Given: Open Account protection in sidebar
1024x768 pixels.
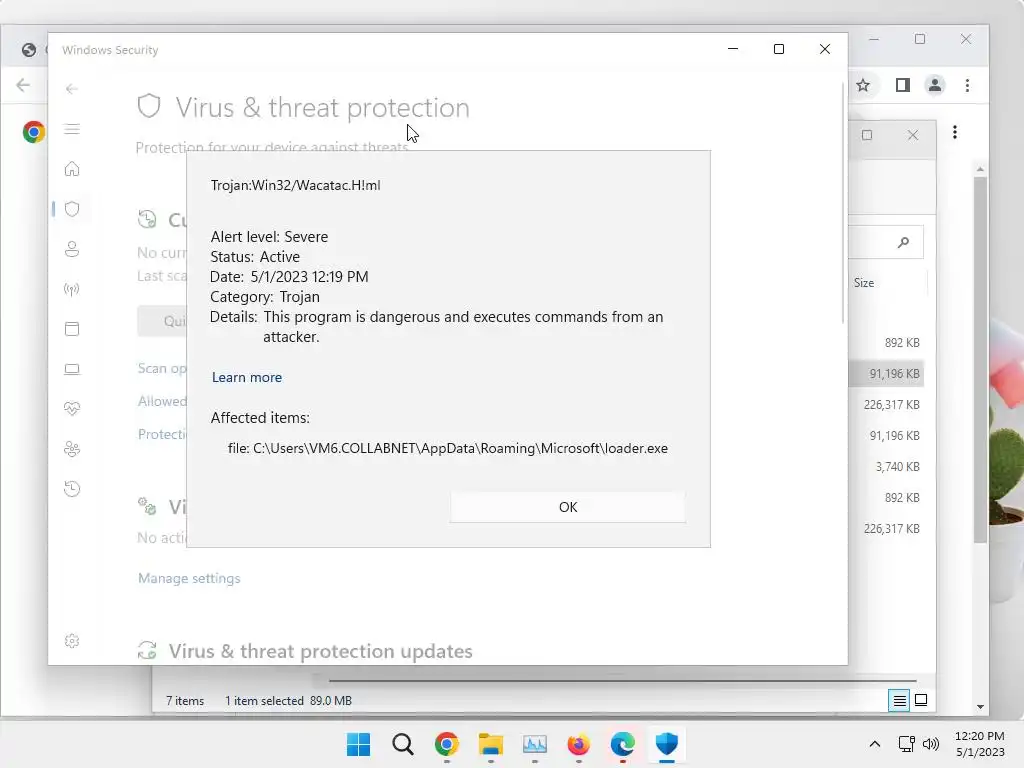Looking at the screenshot, I should click(x=72, y=249).
